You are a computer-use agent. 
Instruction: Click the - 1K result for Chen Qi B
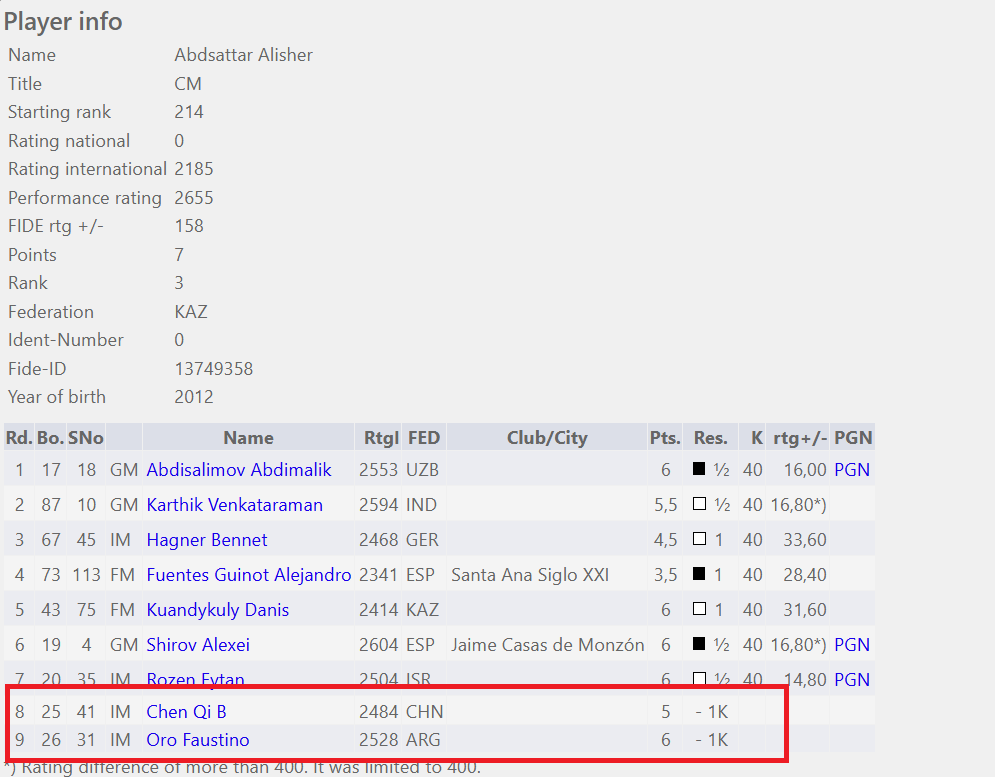click(711, 712)
